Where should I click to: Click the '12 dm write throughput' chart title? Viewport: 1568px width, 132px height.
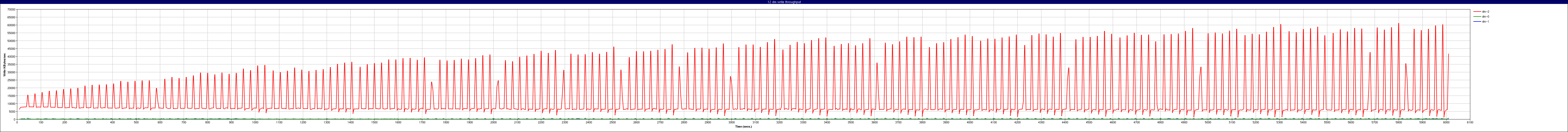(x=784, y=2)
